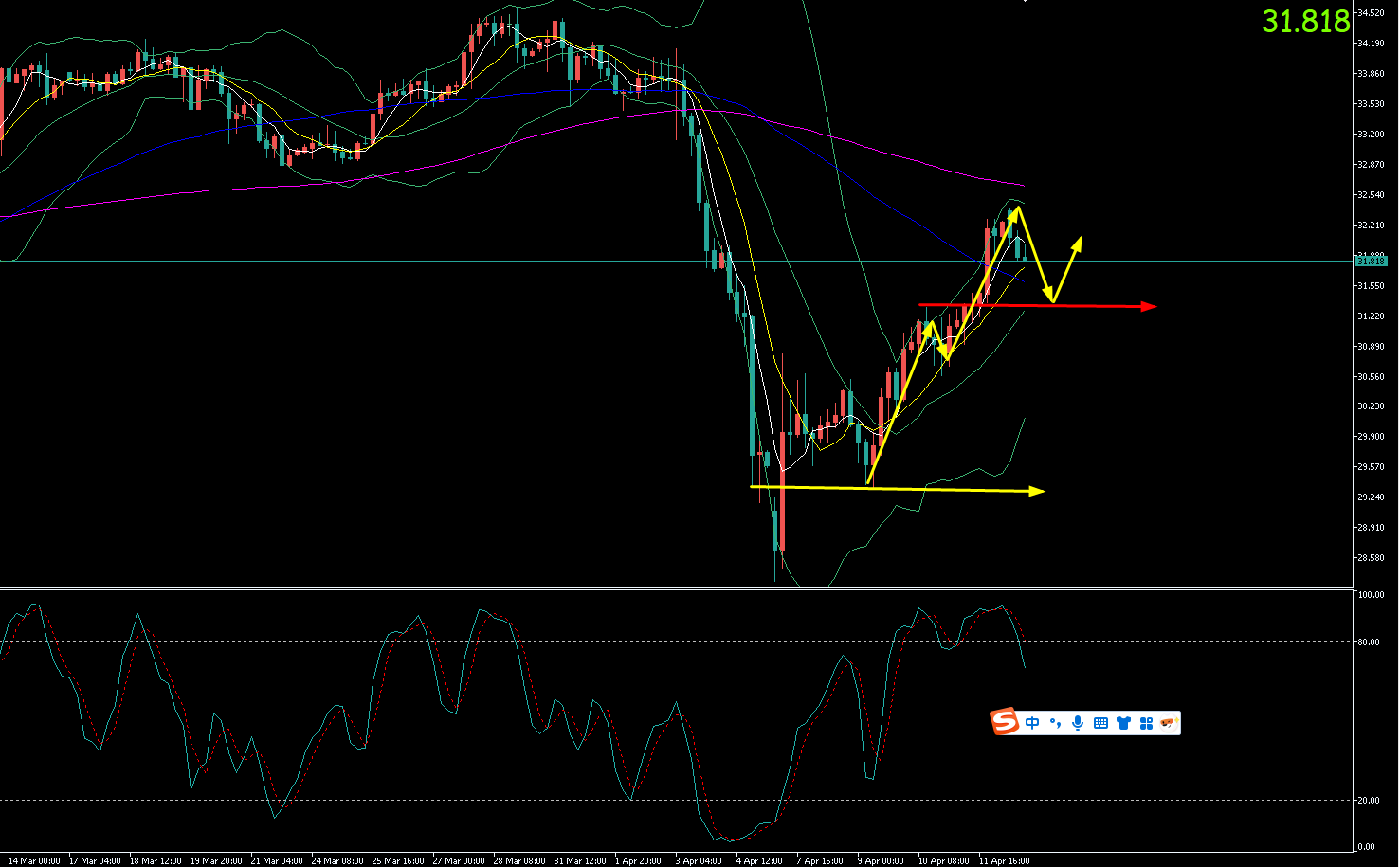Open the Sogou soft keyboard icon
The width and height of the screenshot is (1400, 867).
point(1100,723)
